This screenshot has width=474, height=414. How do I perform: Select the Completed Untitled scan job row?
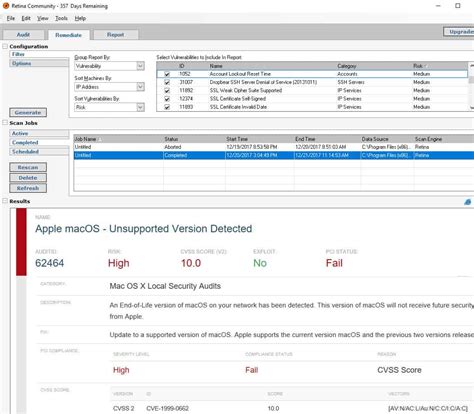pos(274,155)
